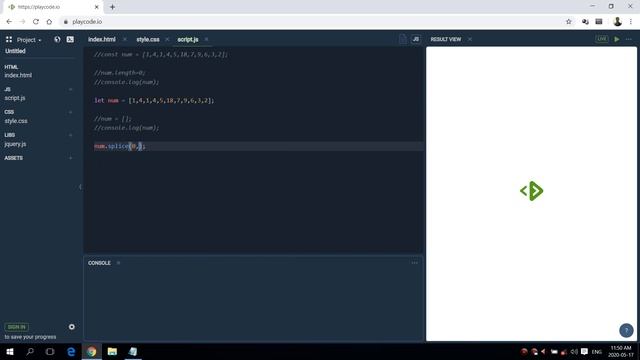This screenshot has width=640, height=360.
Task: Add a new file in CSS section
Action: tap(70, 112)
